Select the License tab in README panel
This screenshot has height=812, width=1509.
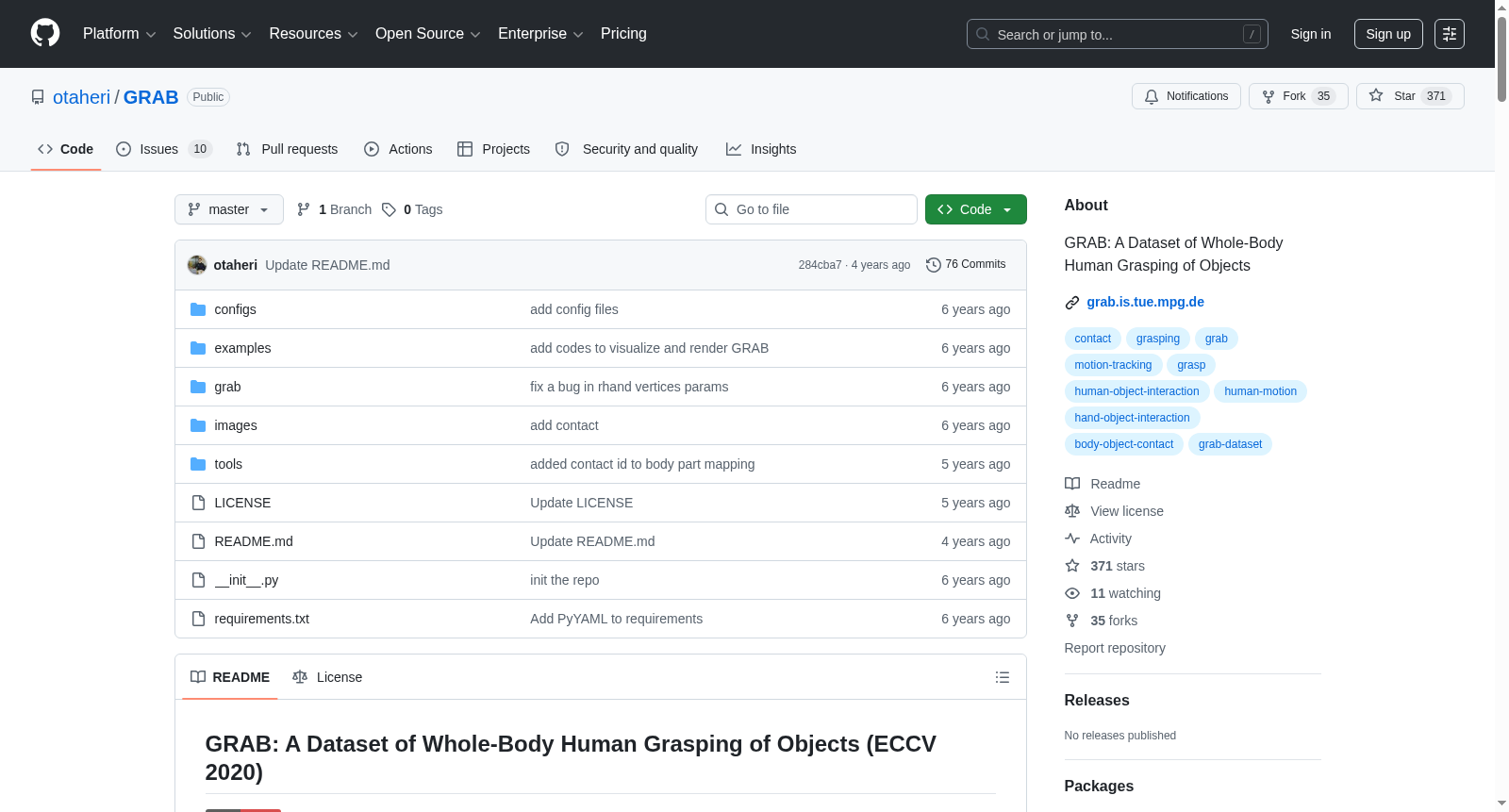pos(327,677)
